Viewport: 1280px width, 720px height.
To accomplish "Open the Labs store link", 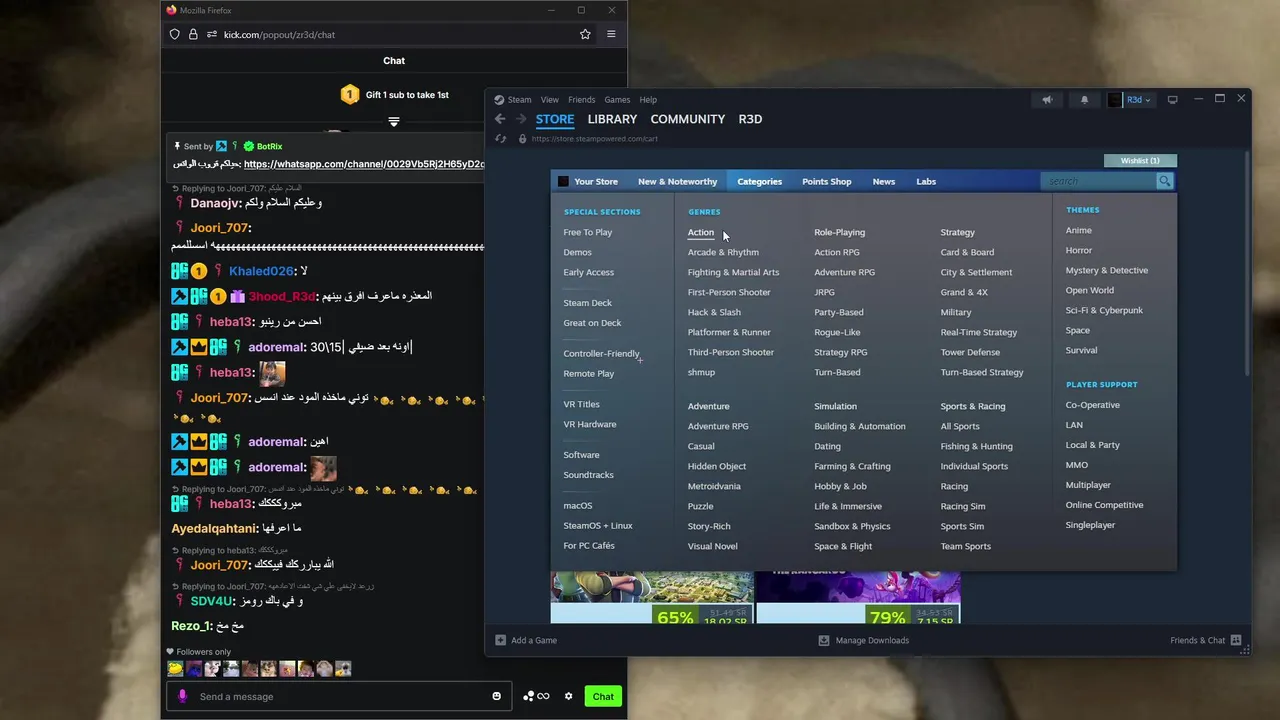I will click(x=926, y=181).
